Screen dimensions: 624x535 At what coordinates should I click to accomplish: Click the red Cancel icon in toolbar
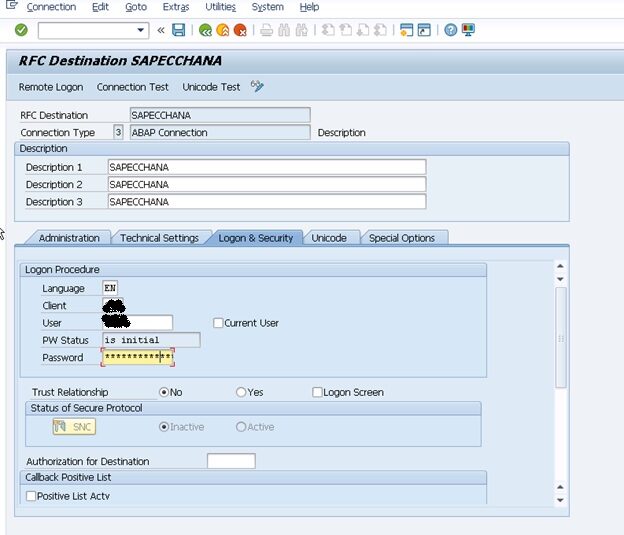coord(240,30)
